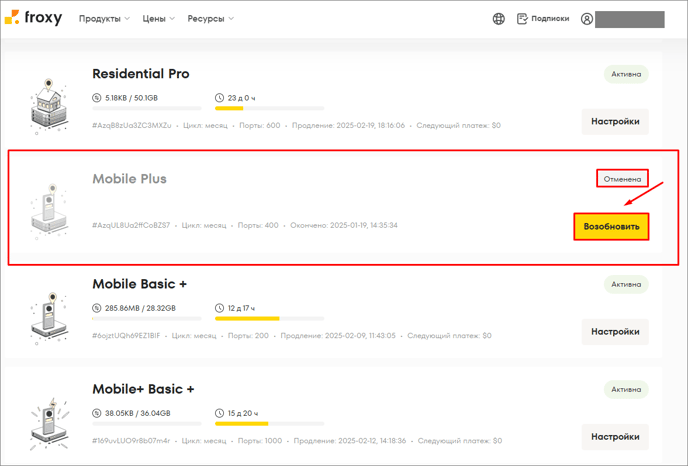Click the Mobile Basic + phone illustration
This screenshot has height=466, width=688.
coord(49,317)
